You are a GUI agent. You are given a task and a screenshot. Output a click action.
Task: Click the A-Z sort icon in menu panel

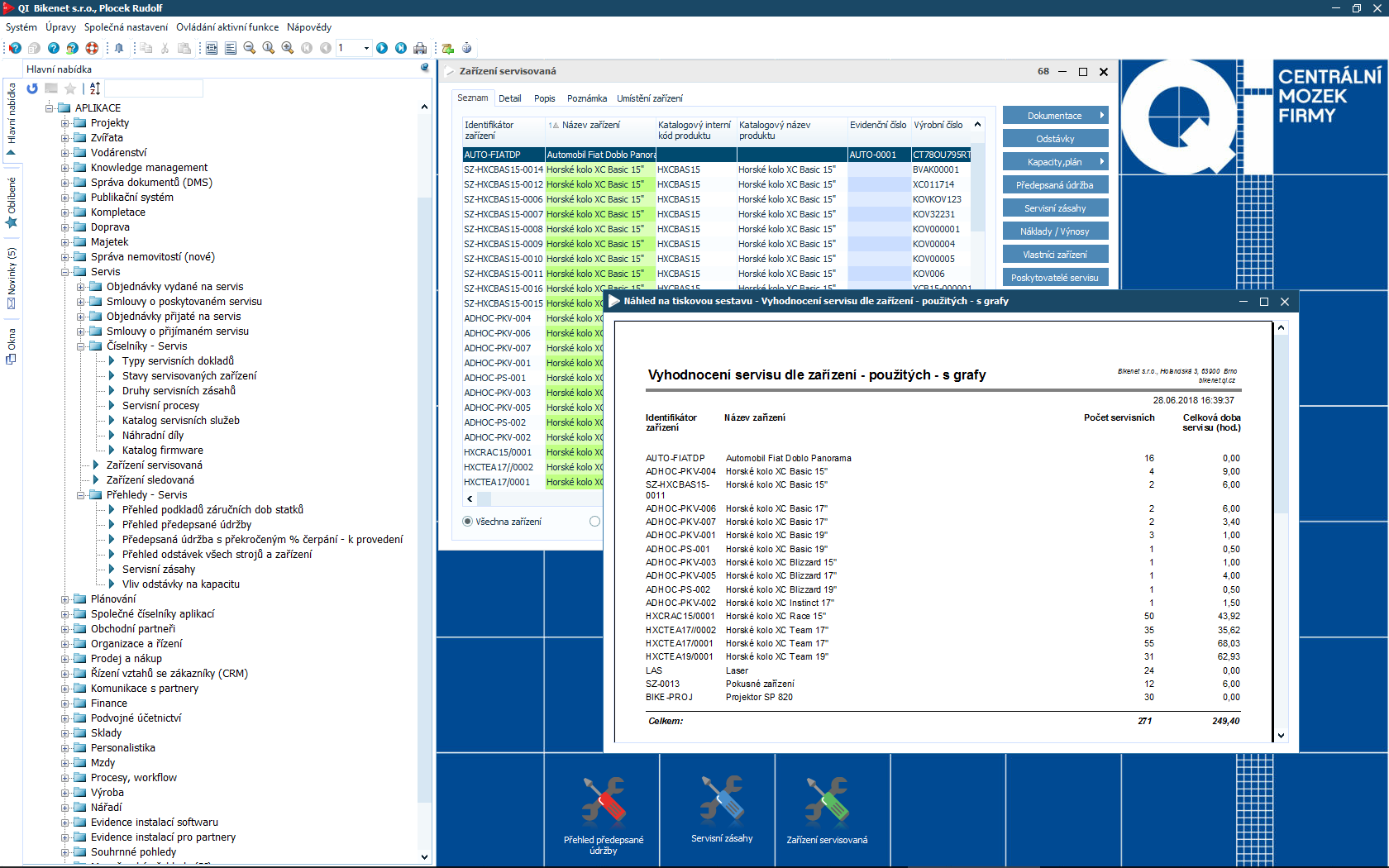pyautogui.click(x=95, y=88)
